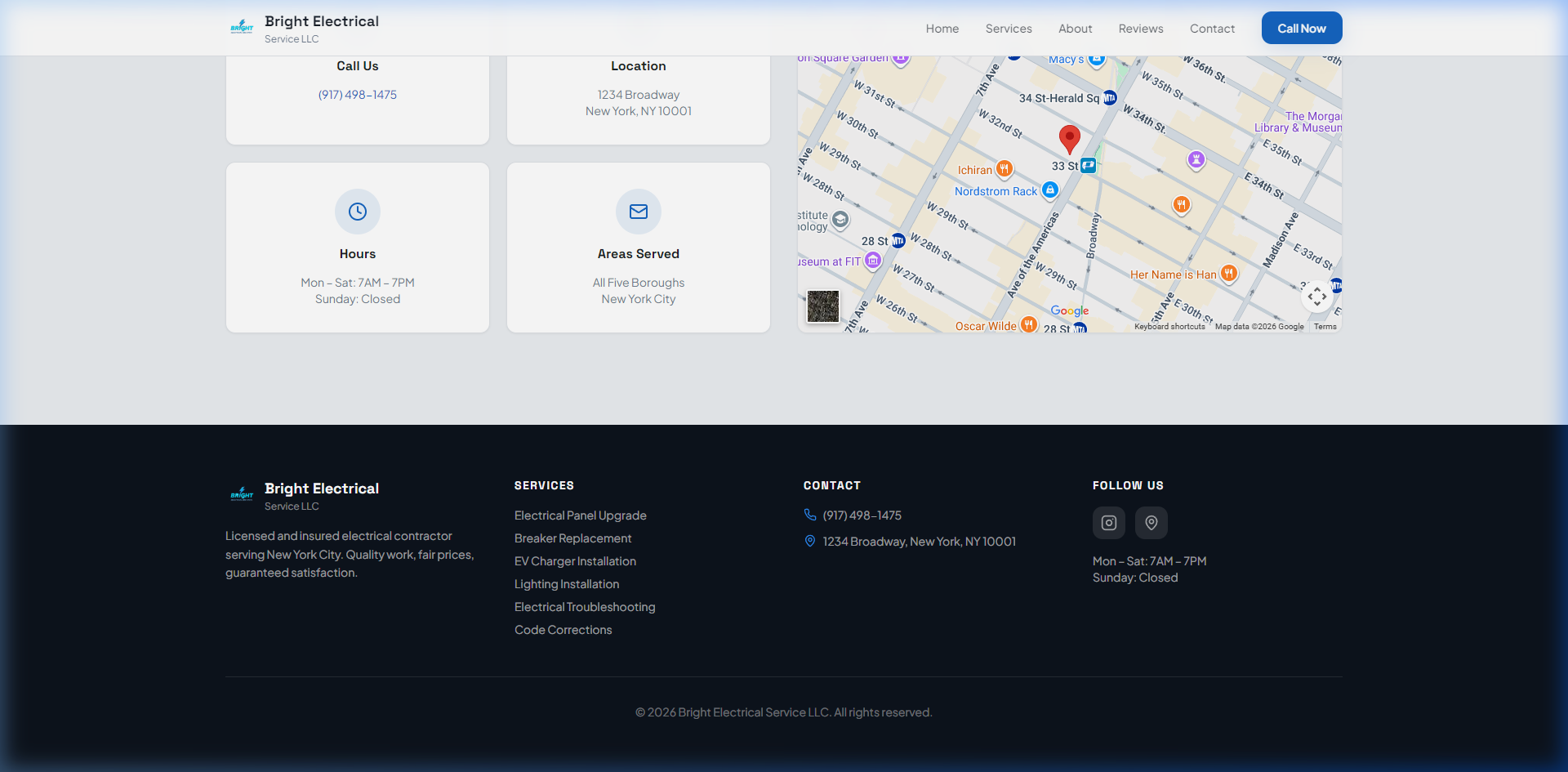Toggle the map fullscreen control
1568x772 pixels.
click(x=1316, y=297)
